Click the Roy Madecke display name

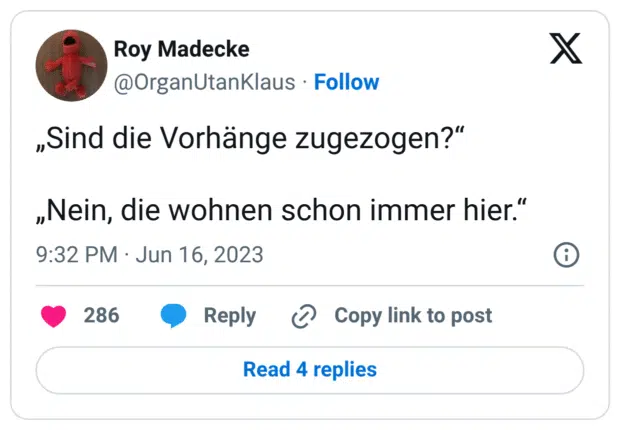pos(182,49)
